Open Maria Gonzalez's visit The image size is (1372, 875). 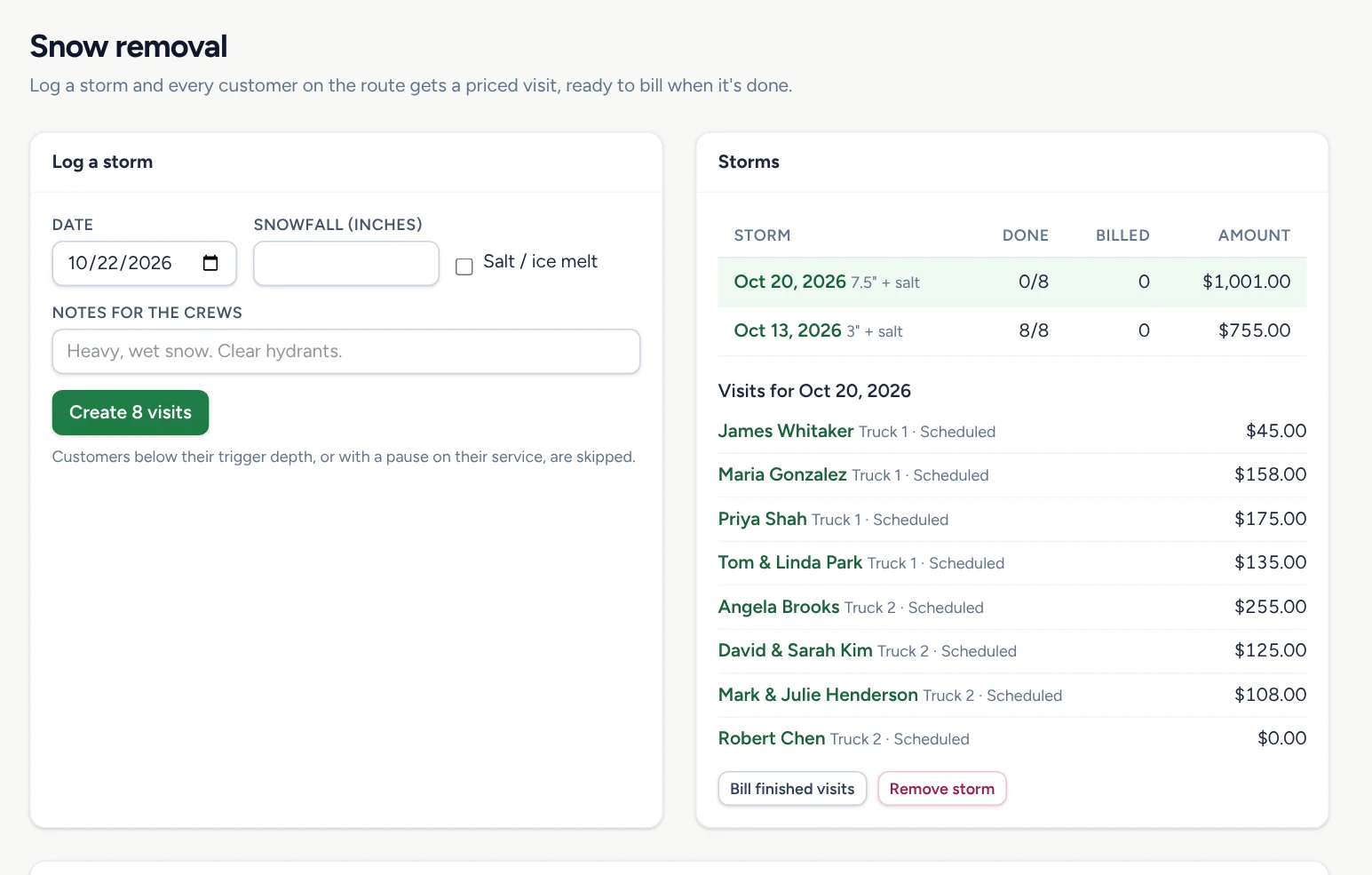point(782,474)
